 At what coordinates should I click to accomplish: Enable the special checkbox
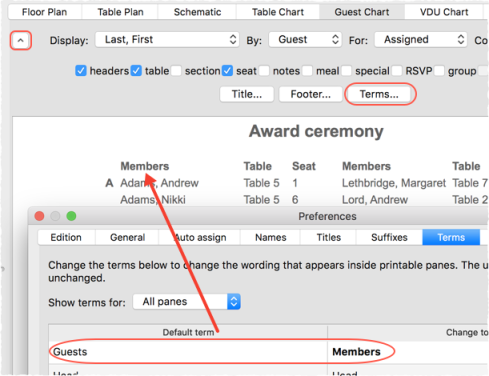click(x=347, y=71)
